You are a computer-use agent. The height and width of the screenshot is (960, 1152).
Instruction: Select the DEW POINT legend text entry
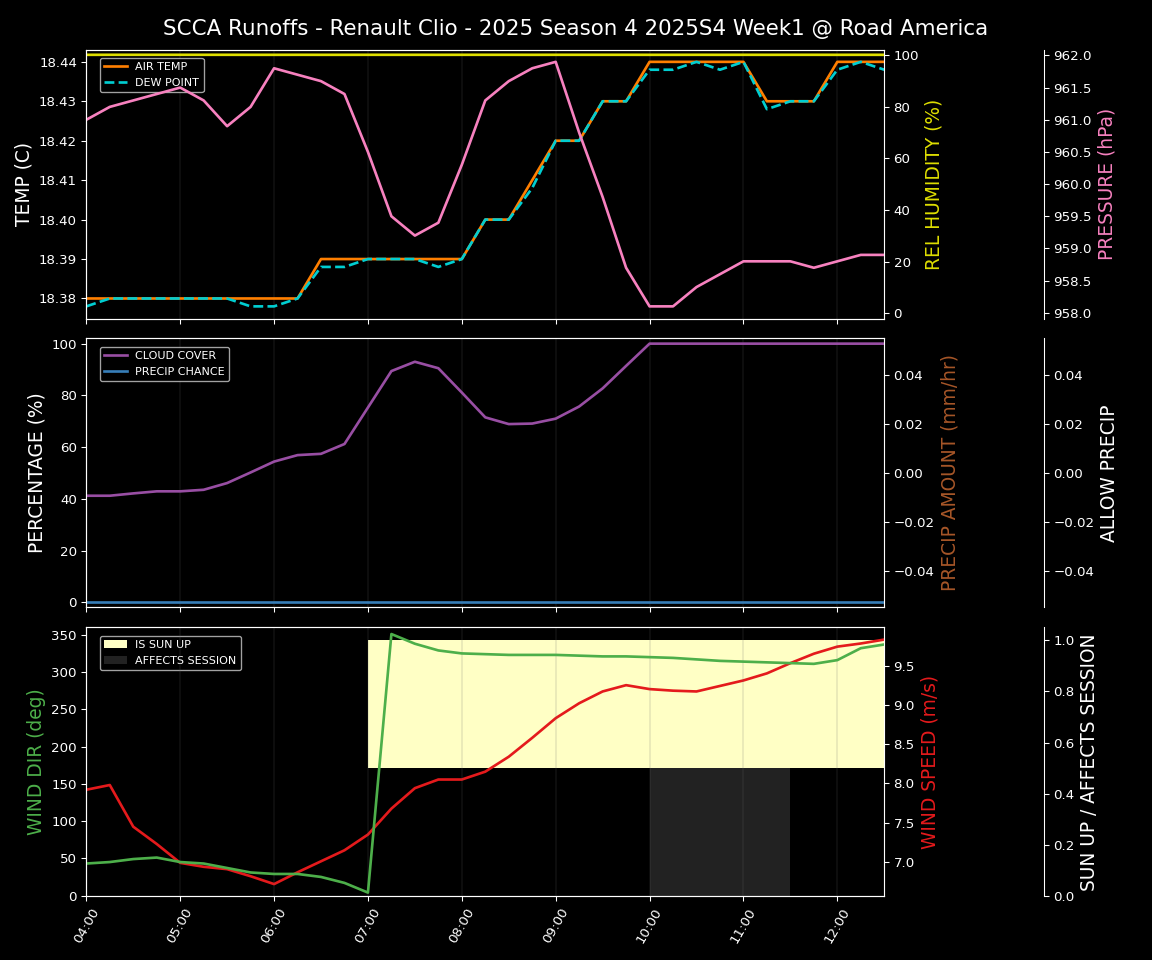[166, 84]
